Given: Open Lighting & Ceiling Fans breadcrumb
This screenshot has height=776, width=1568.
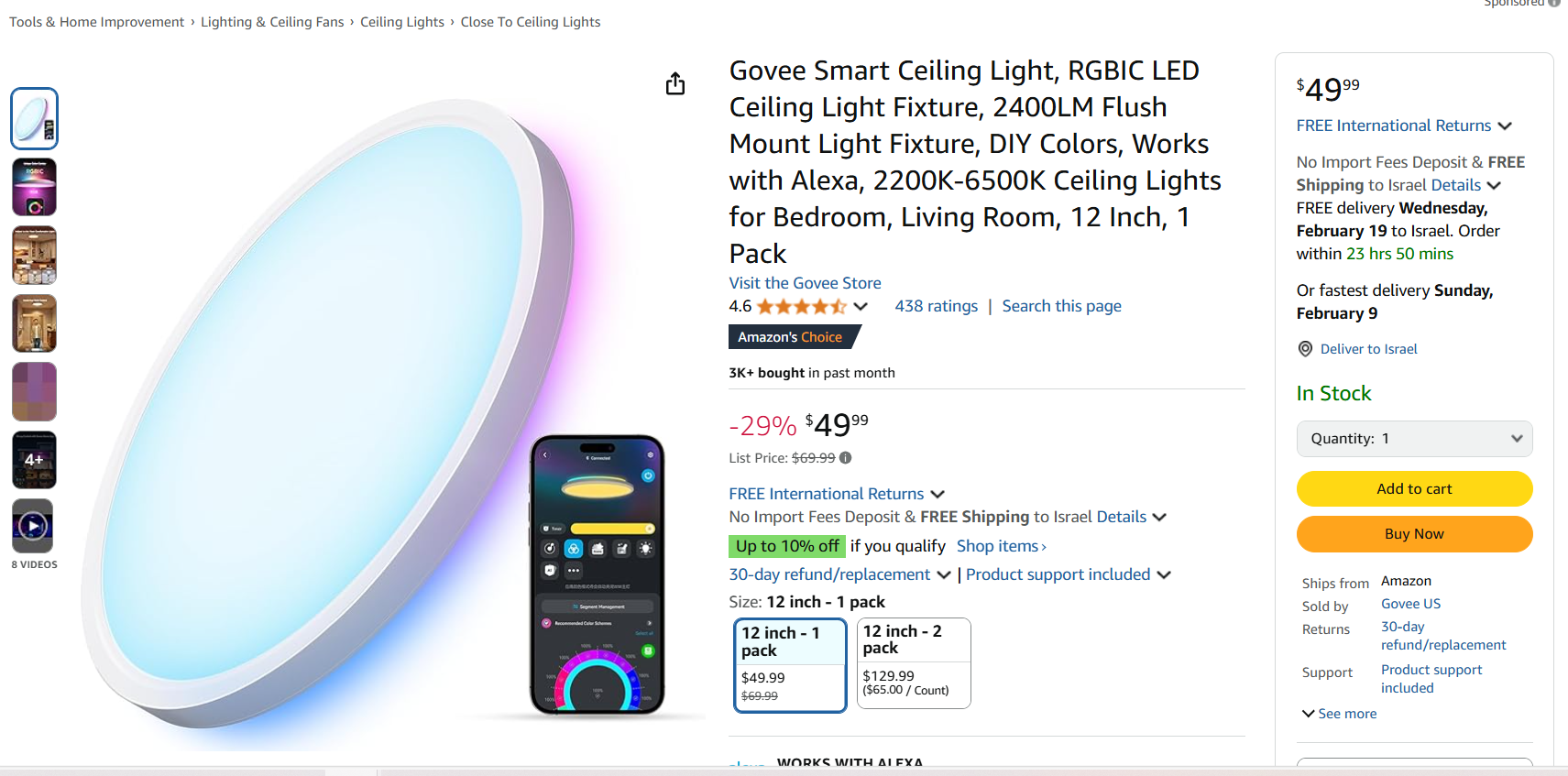Looking at the screenshot, I should [x=272, y=22].
